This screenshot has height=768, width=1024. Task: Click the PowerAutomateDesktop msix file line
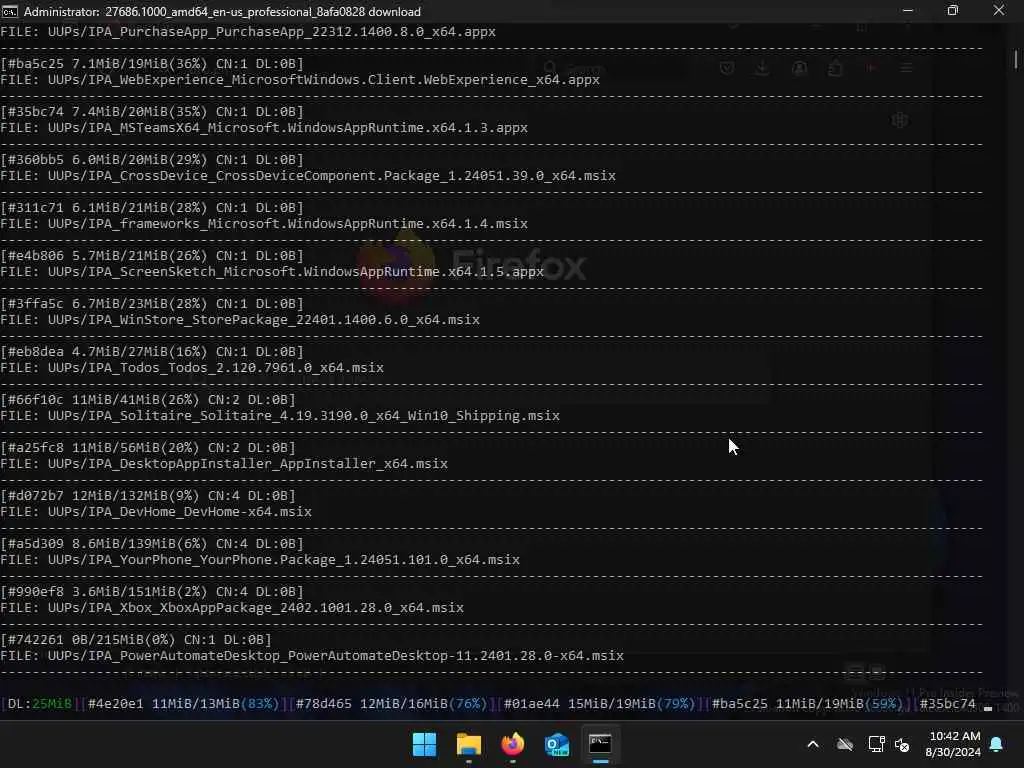(312, 656)
